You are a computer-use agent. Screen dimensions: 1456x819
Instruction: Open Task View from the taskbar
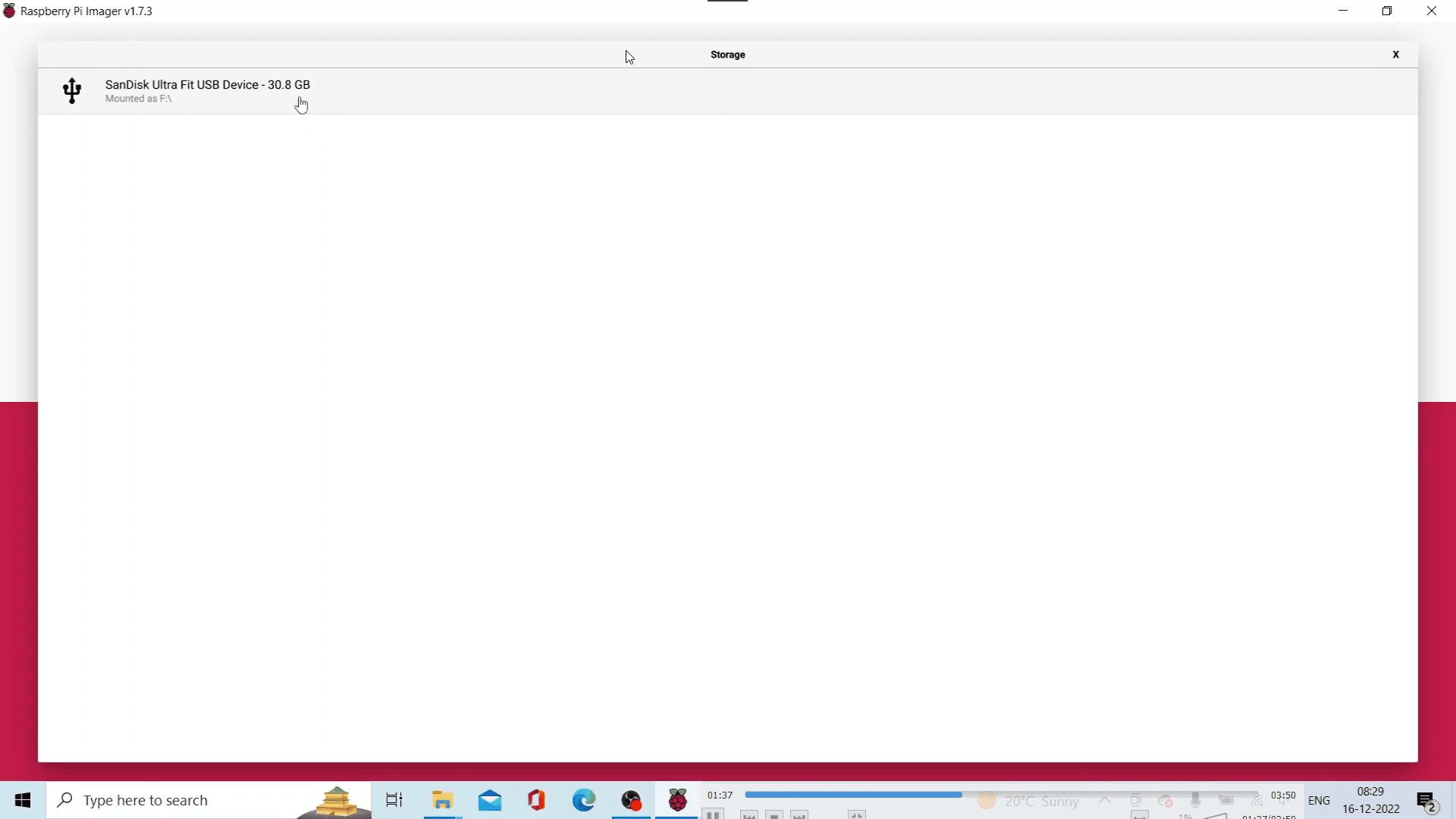tap(394, 800)
